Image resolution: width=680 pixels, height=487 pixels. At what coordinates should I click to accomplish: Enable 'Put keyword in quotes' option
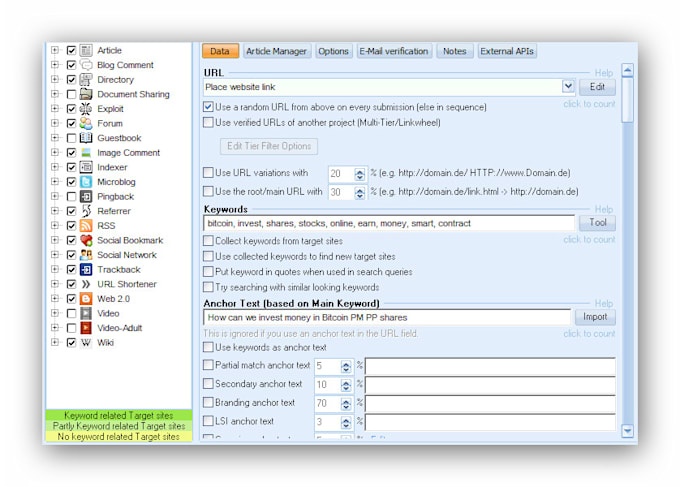[x=208, y=271]
